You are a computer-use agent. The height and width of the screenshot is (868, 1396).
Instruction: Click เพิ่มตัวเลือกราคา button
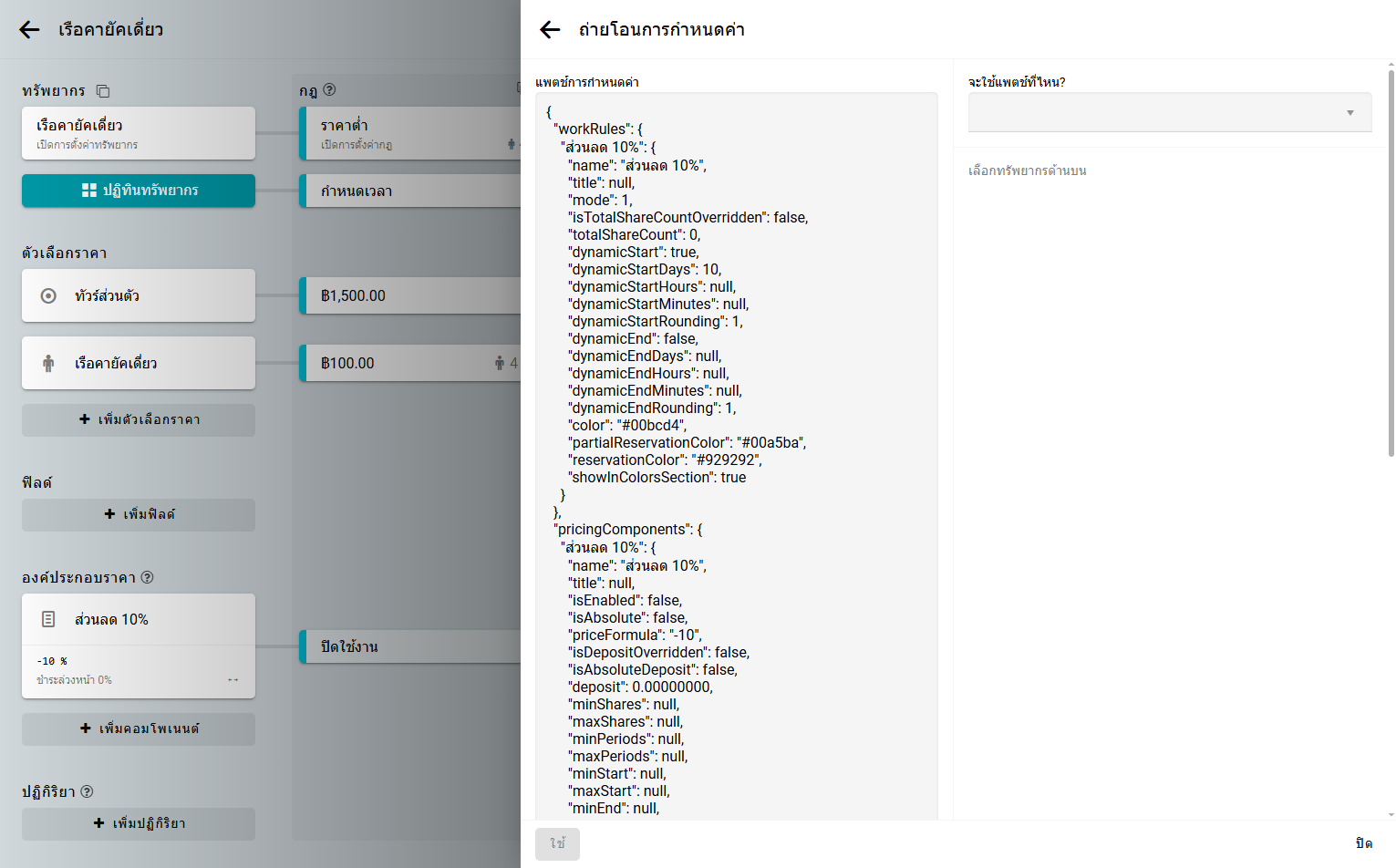point(139,420)
